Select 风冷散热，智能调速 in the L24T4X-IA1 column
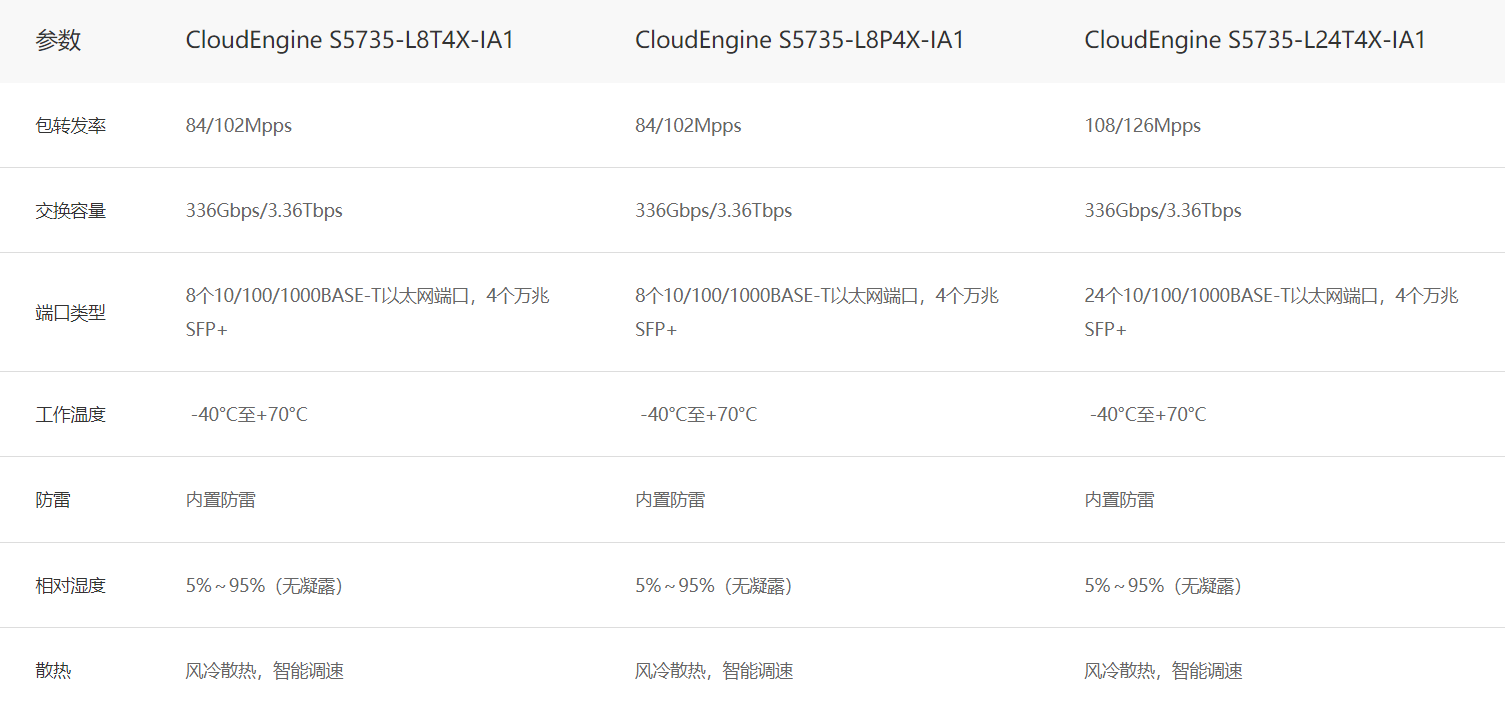The height and width of the screenshot is (708, 1505). (x=1163, y=671)
